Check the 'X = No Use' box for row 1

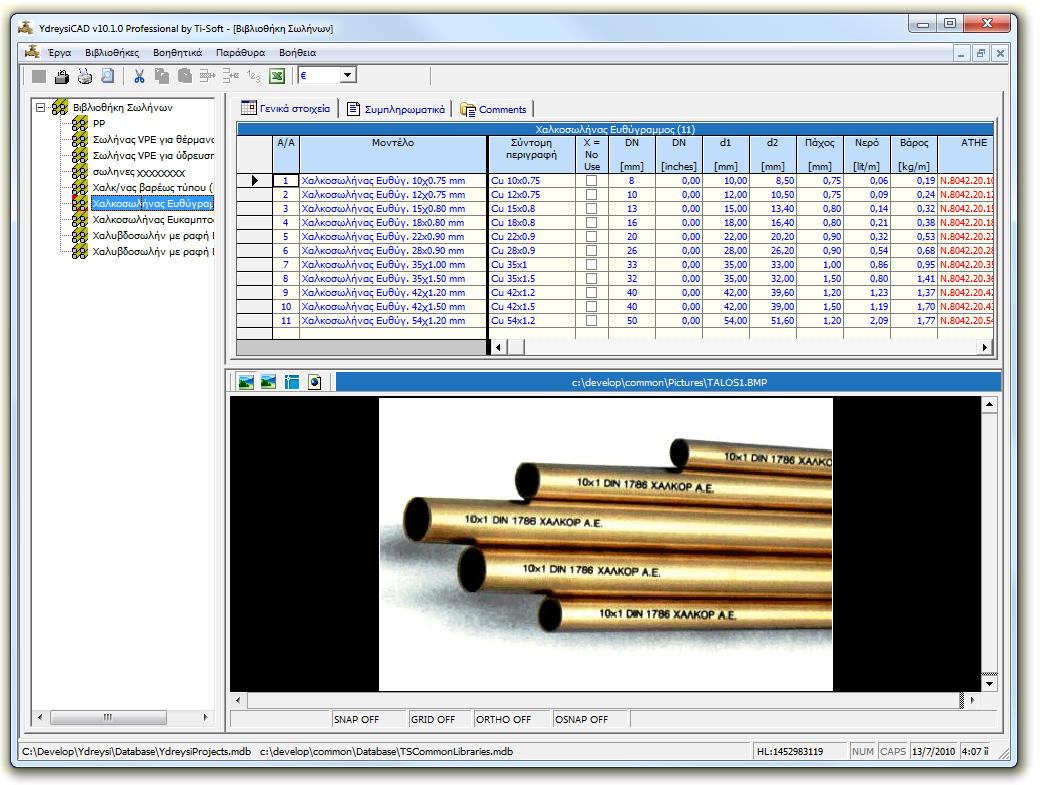point(591,180)
